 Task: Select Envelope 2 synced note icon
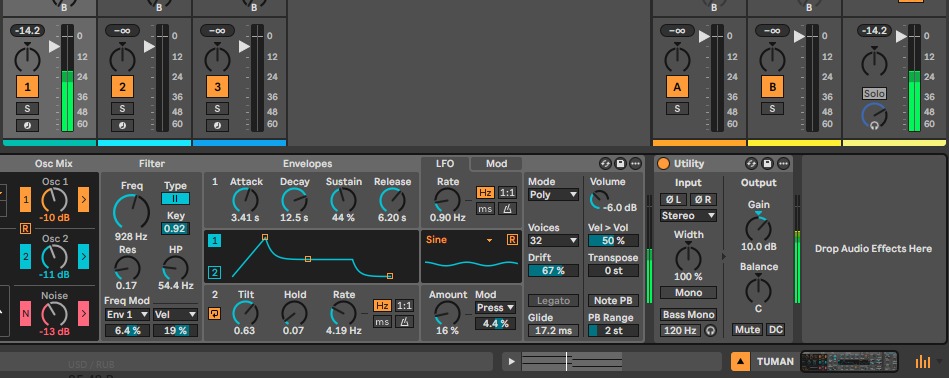coord(404,322)
